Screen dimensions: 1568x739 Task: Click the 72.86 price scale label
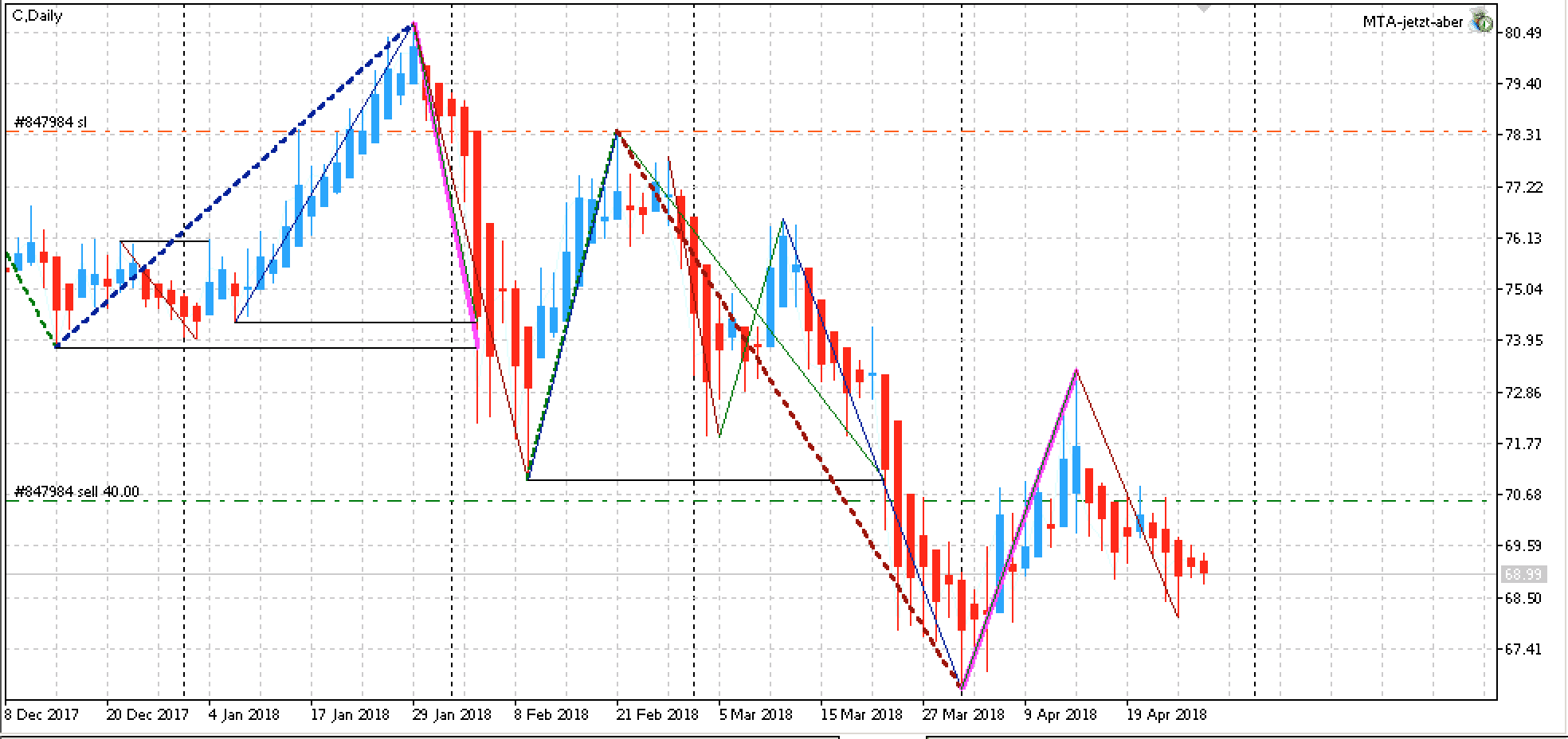coord(1524,393)
